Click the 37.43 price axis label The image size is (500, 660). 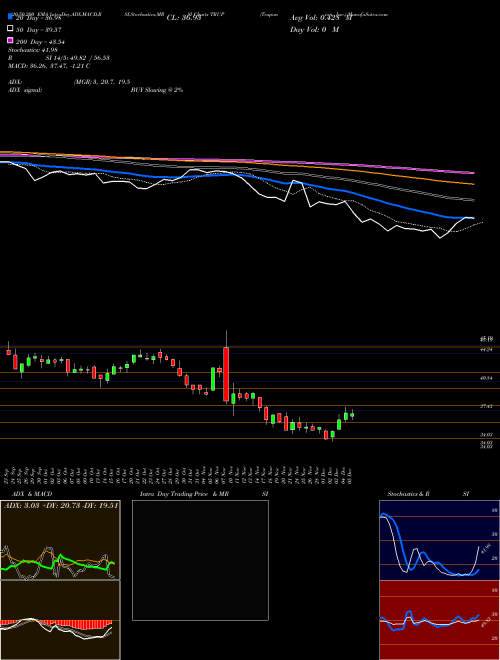coord(486,407)
